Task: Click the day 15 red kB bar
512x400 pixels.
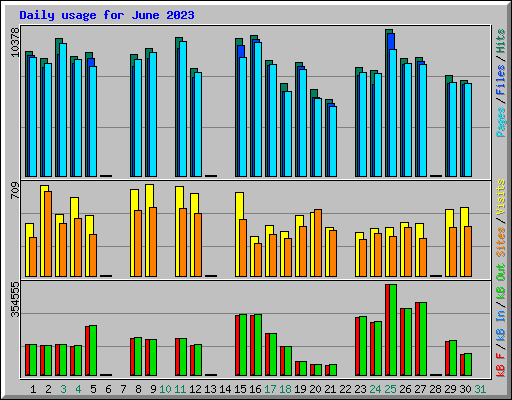Action: 237,345
